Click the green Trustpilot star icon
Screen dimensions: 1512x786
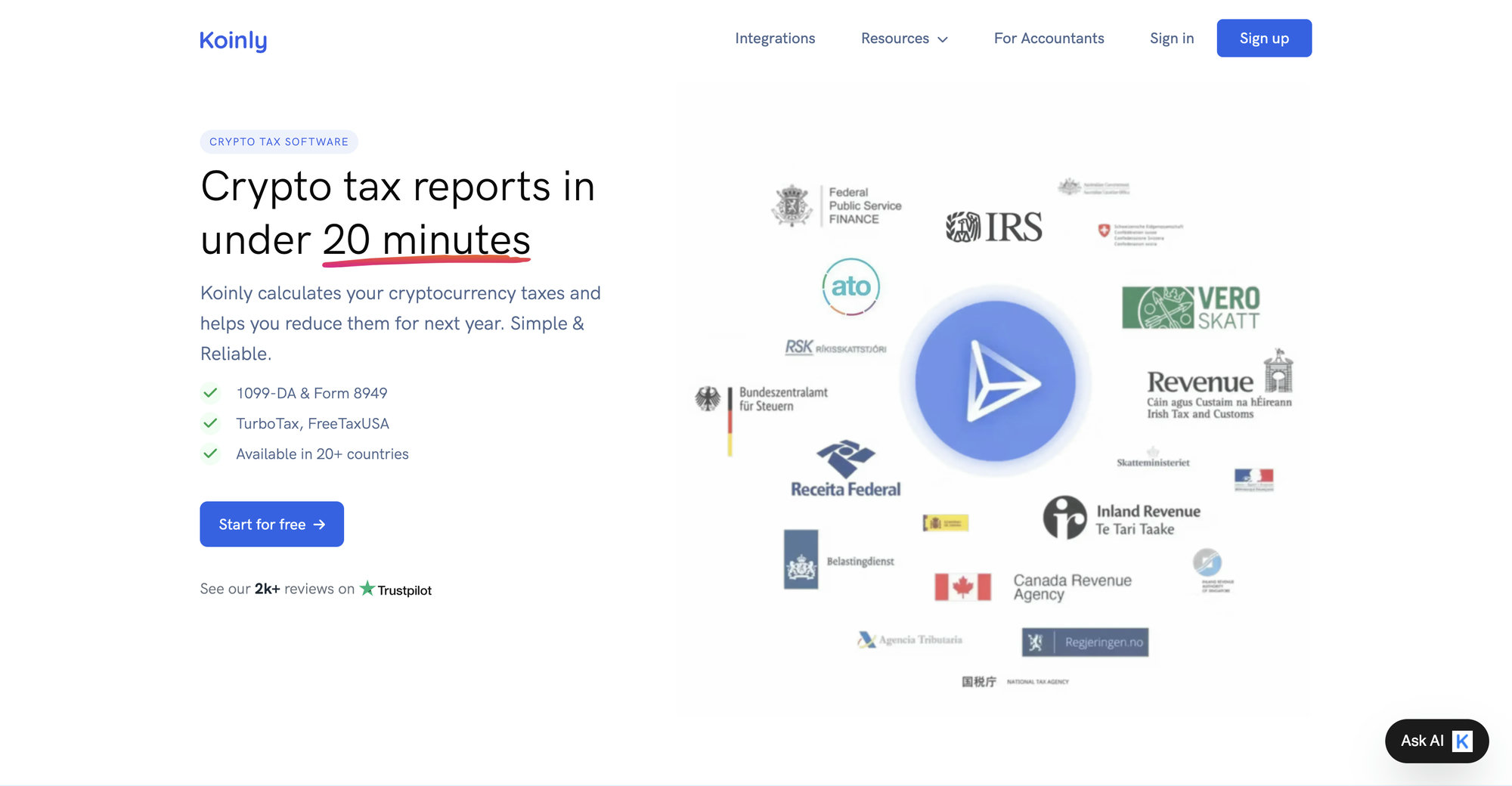tap(367, 588)
